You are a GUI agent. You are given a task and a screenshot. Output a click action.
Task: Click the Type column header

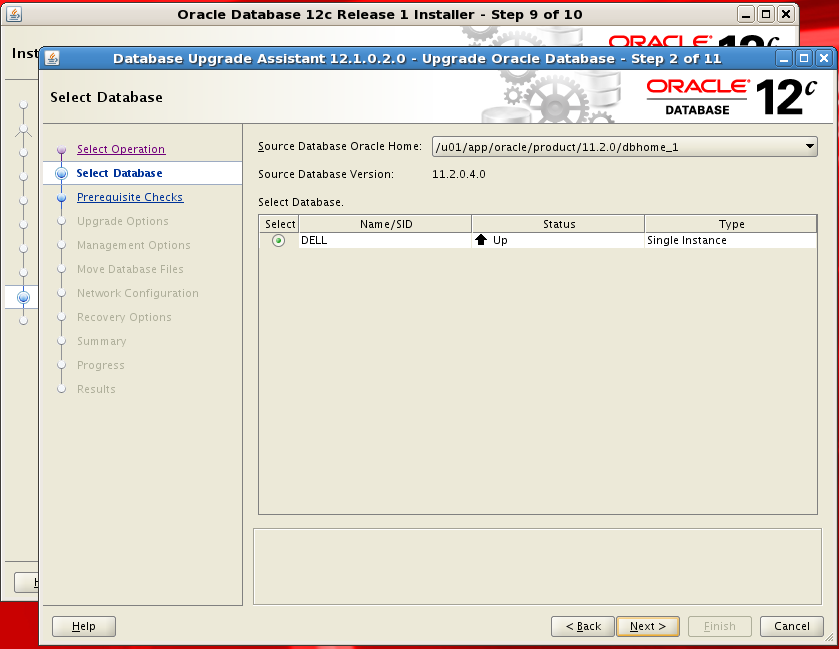(731, 224)
